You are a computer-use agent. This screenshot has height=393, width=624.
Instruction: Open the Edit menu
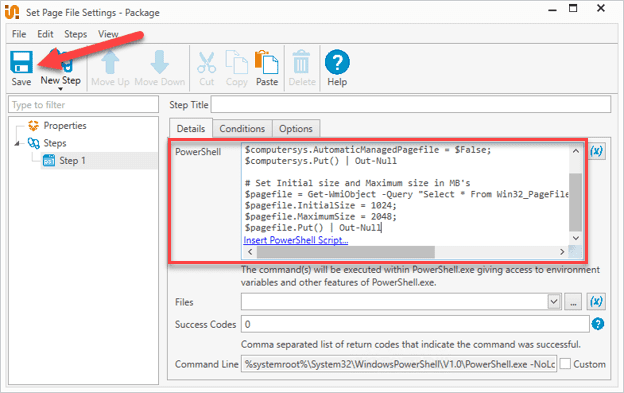[x=45, y=34]
